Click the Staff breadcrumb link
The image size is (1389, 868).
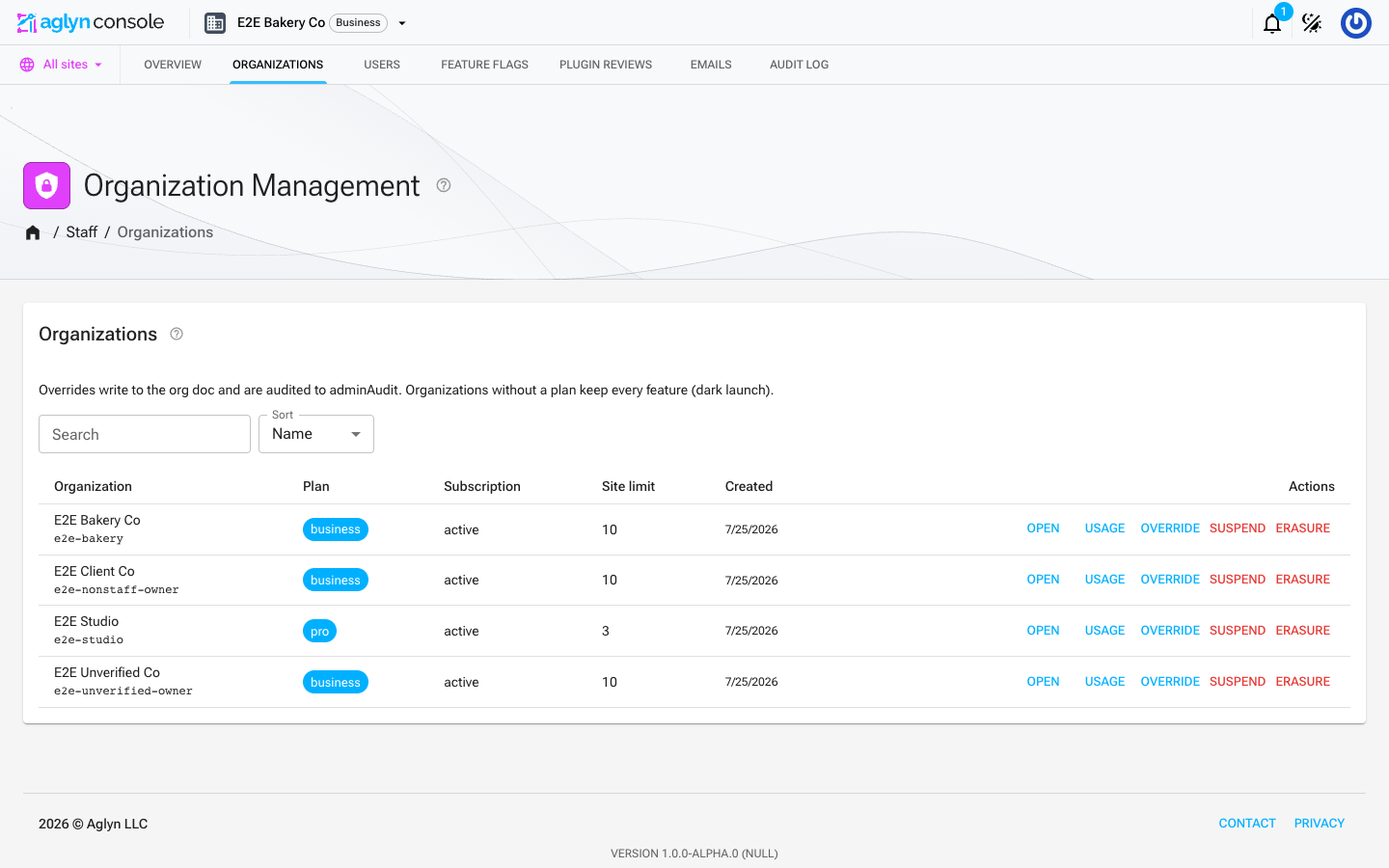click(81, 232)
